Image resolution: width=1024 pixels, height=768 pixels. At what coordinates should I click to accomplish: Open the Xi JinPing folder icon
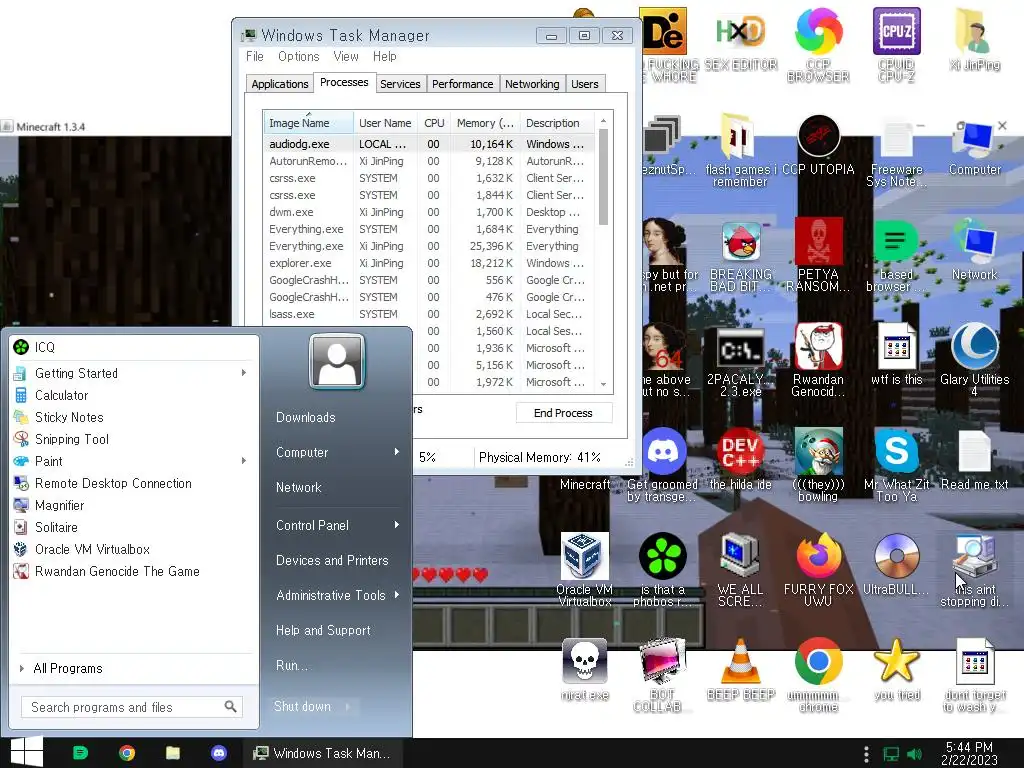(974, 39)
